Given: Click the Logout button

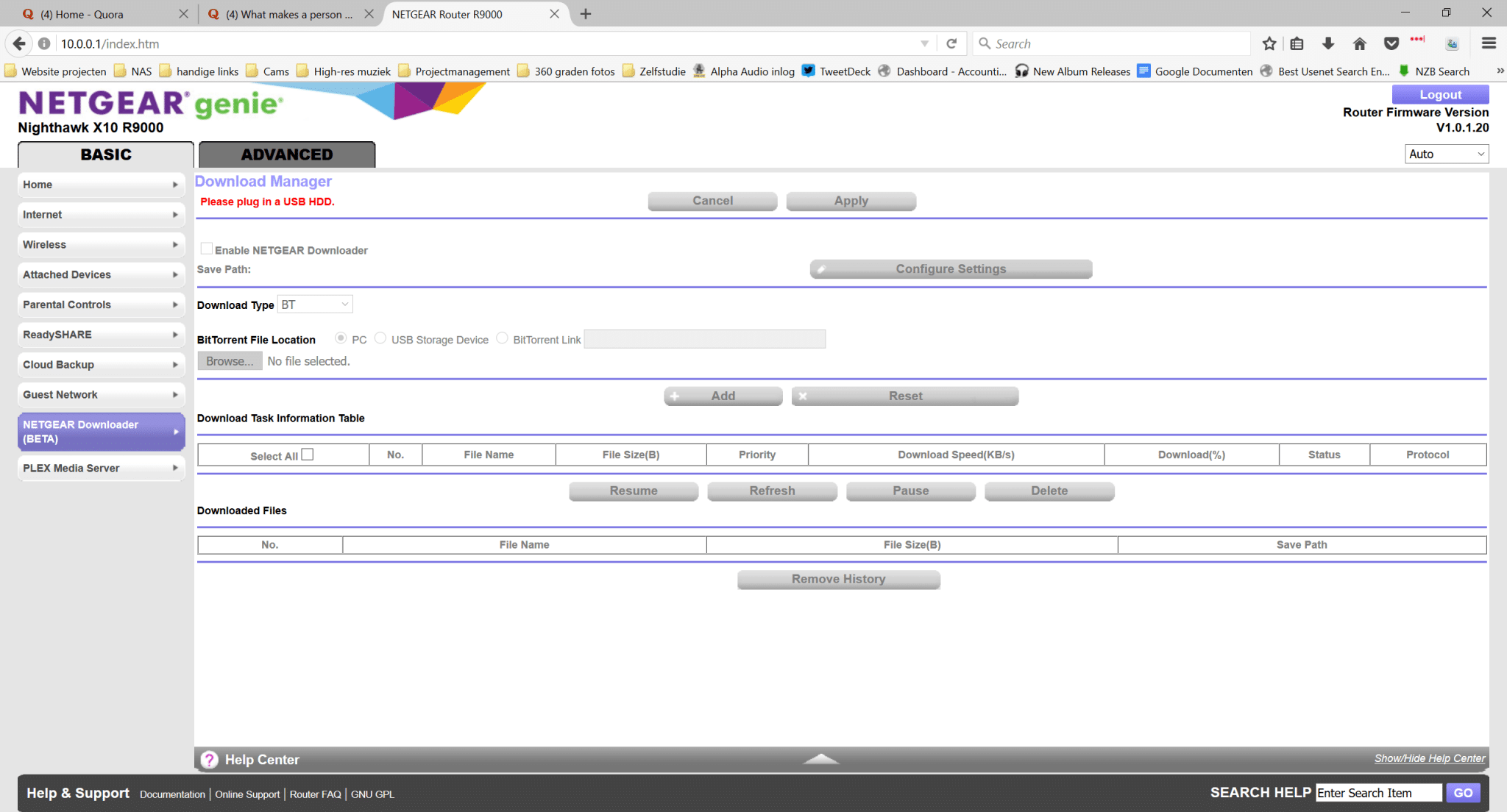Looking at the screenshot, I should (x=1441, y=94).
